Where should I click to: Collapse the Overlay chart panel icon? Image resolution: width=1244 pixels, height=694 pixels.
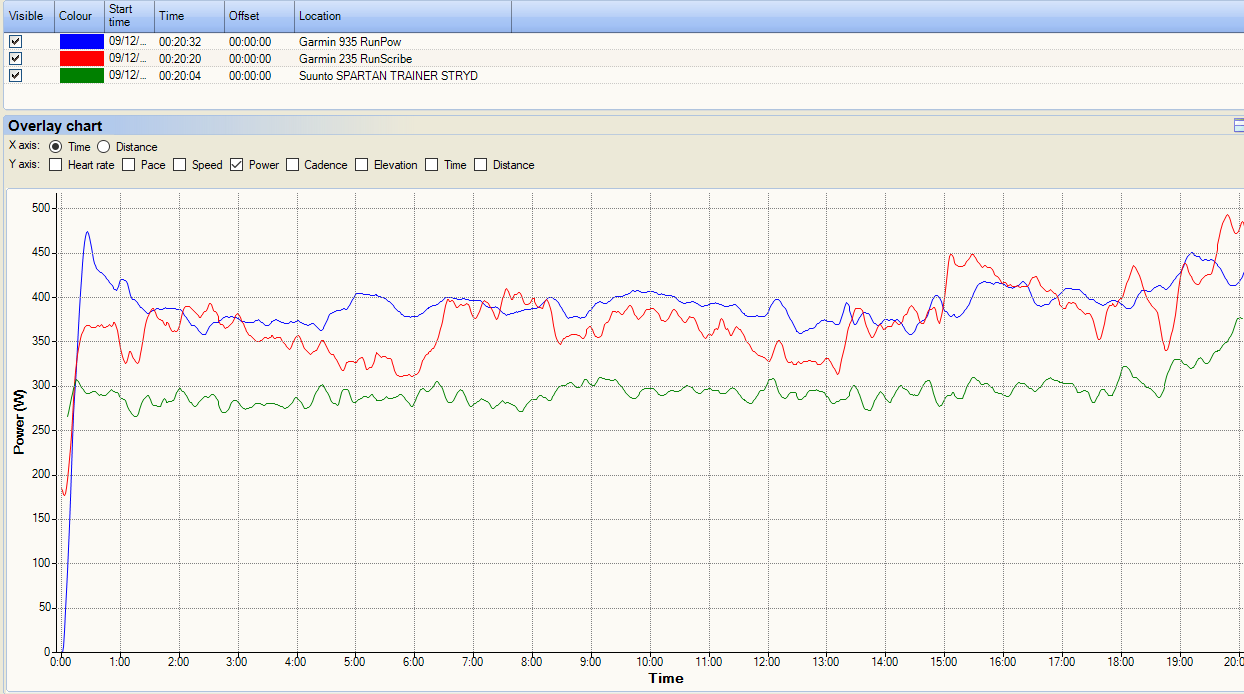(x=1238, y=126)
